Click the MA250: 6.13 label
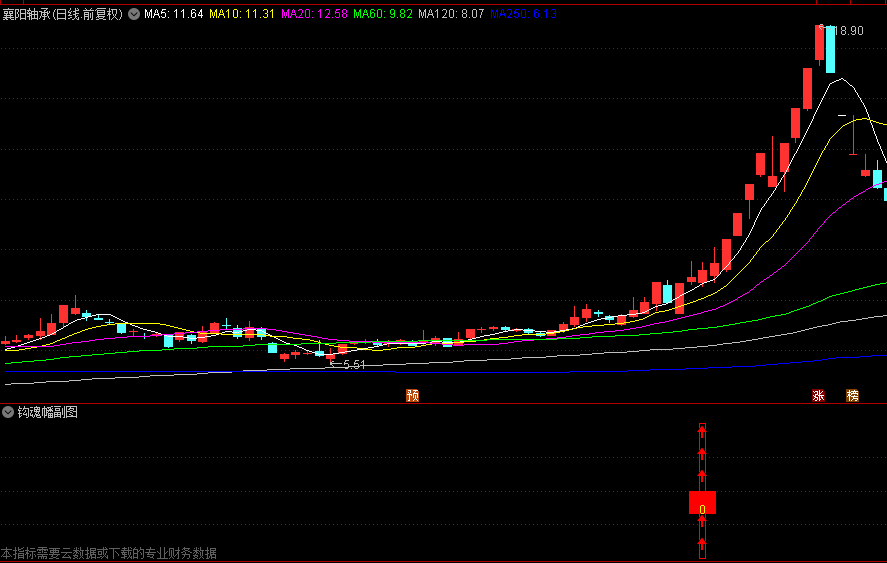Screen dimensions: 887x563 pyautogui.click(x=523, y=14)
